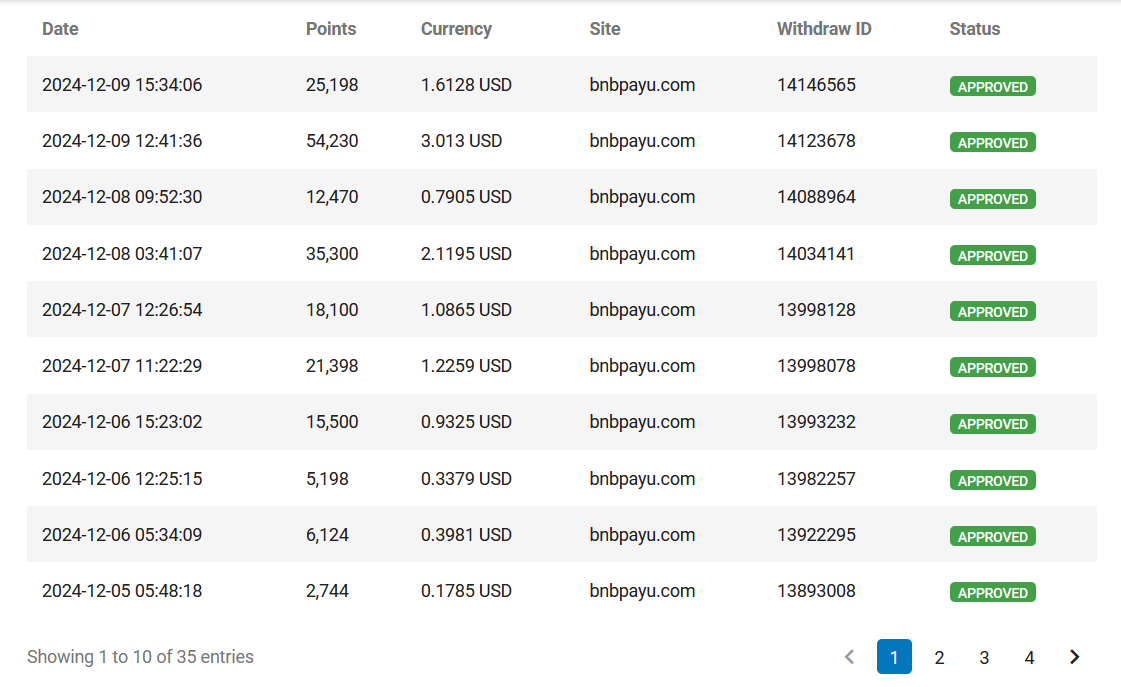The height and width of the screenshot is (687, 1121).
Task: Click the 'Showing 1 to 10 of 35 entries' text
Action: click(140, 657)
